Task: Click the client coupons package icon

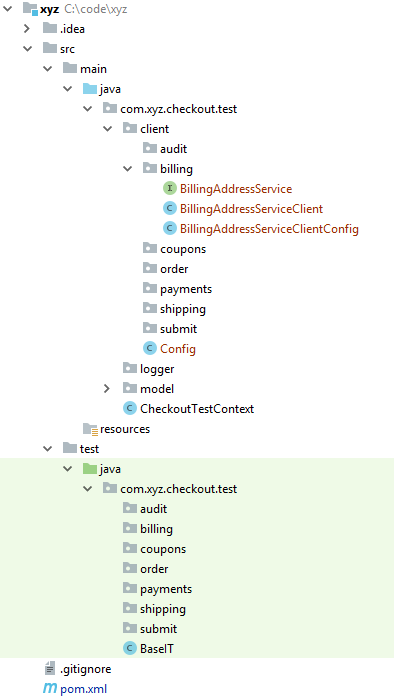Action: (150, 248)
